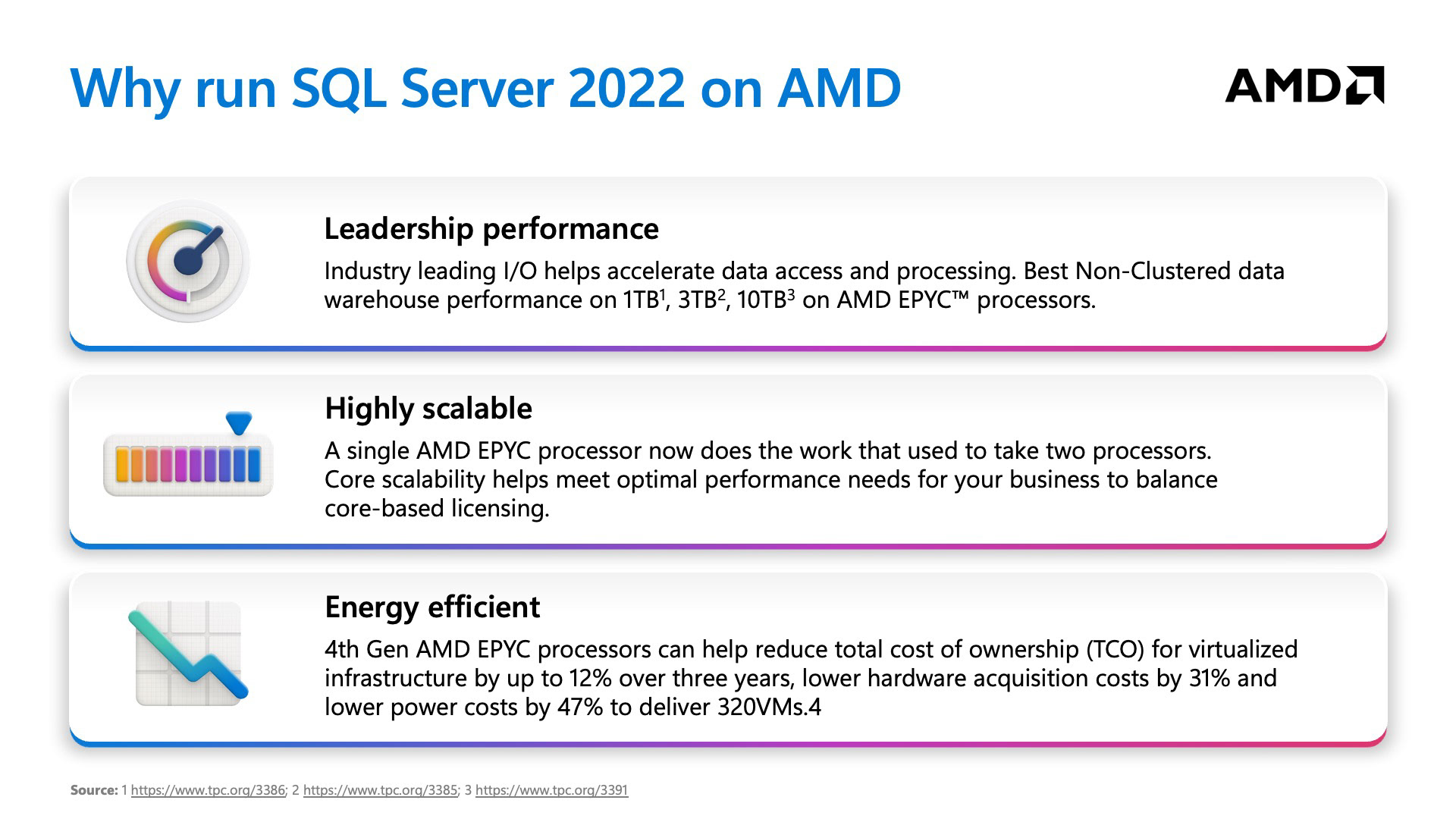Click the "Why run SQL Server 2022 on AMD" title

tap(485, 88)
